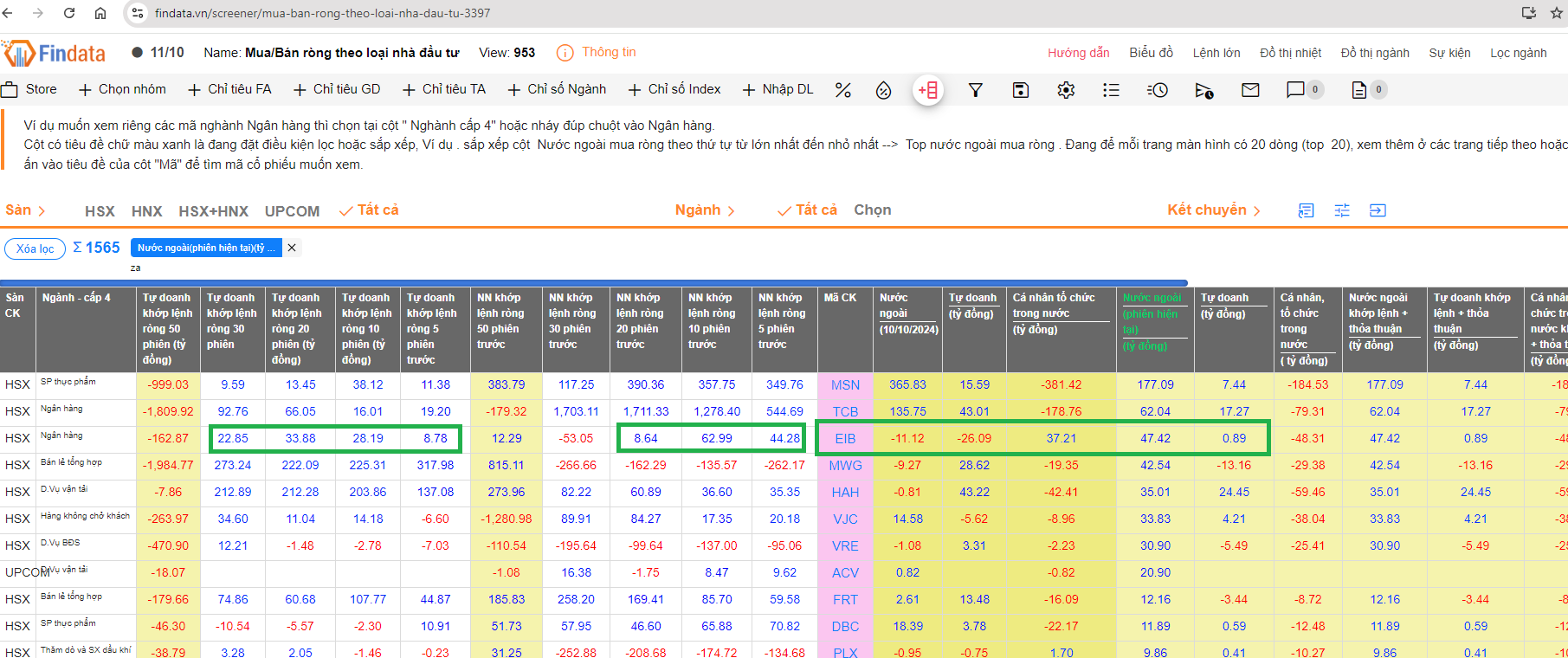
Task: Toggle the Tất cả exchange option
Action: (369, 210)
